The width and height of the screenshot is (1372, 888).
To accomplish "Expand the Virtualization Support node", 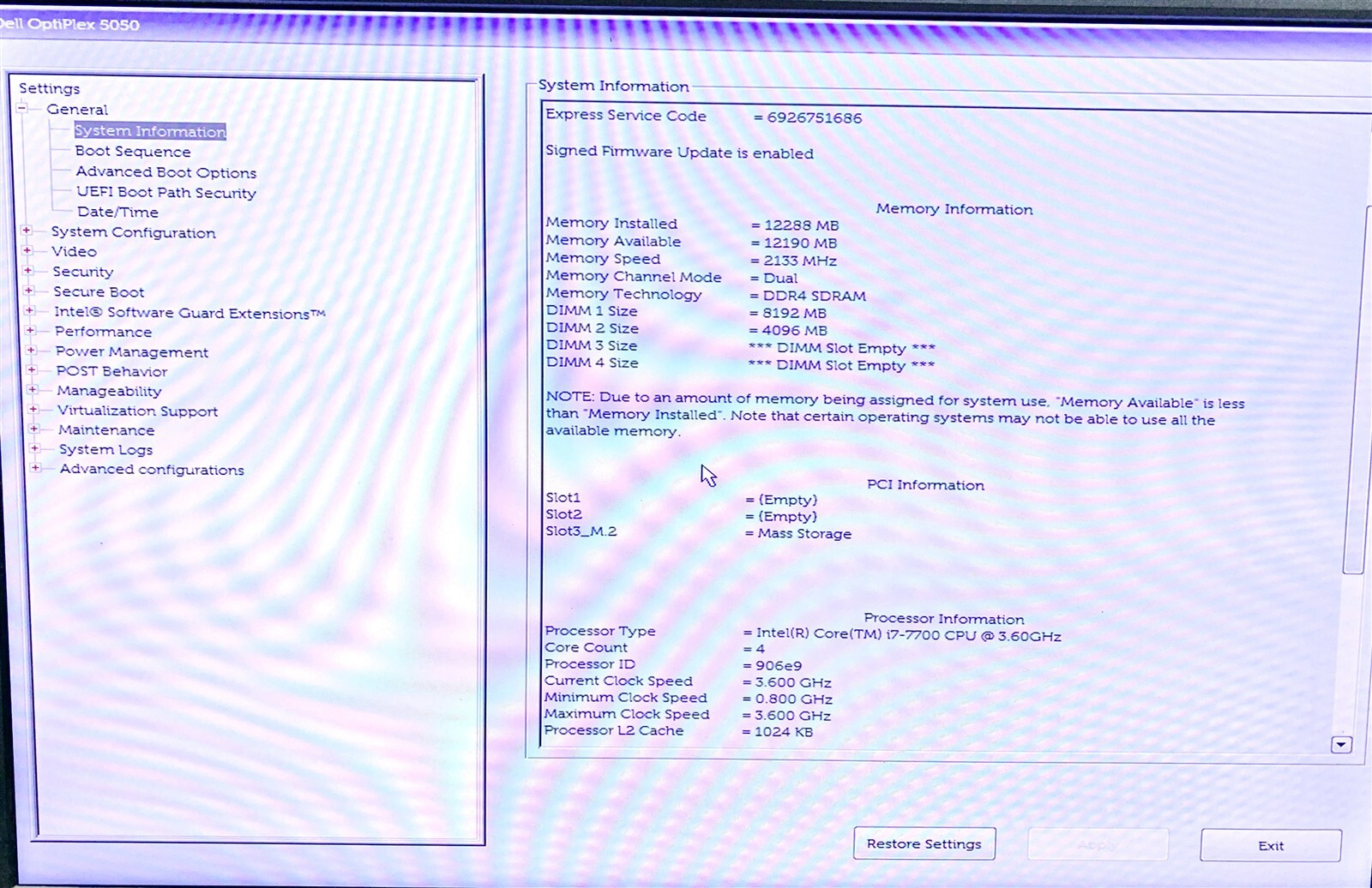I will tap(34, 409).
